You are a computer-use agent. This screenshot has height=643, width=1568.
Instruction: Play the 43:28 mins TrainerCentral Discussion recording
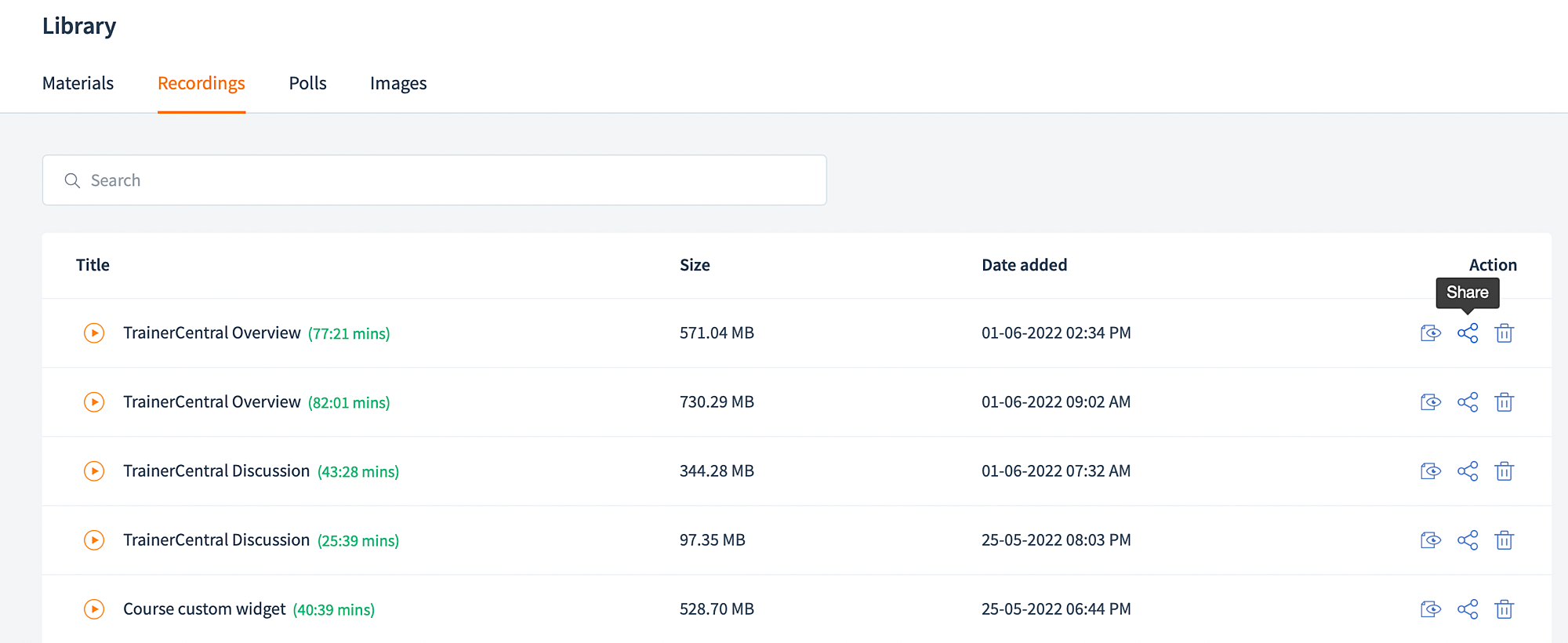[x=94, y=471]
